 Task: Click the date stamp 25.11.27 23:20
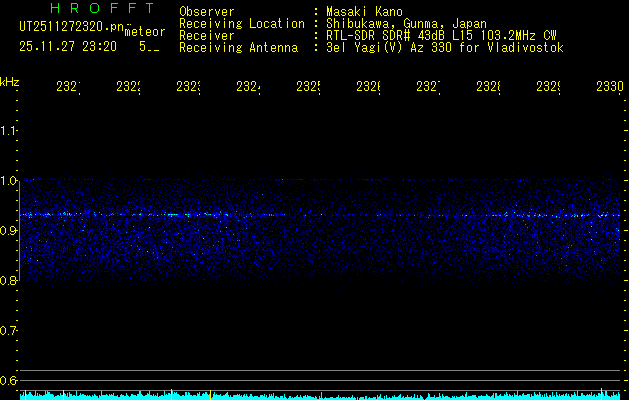(x=68, y=47)
